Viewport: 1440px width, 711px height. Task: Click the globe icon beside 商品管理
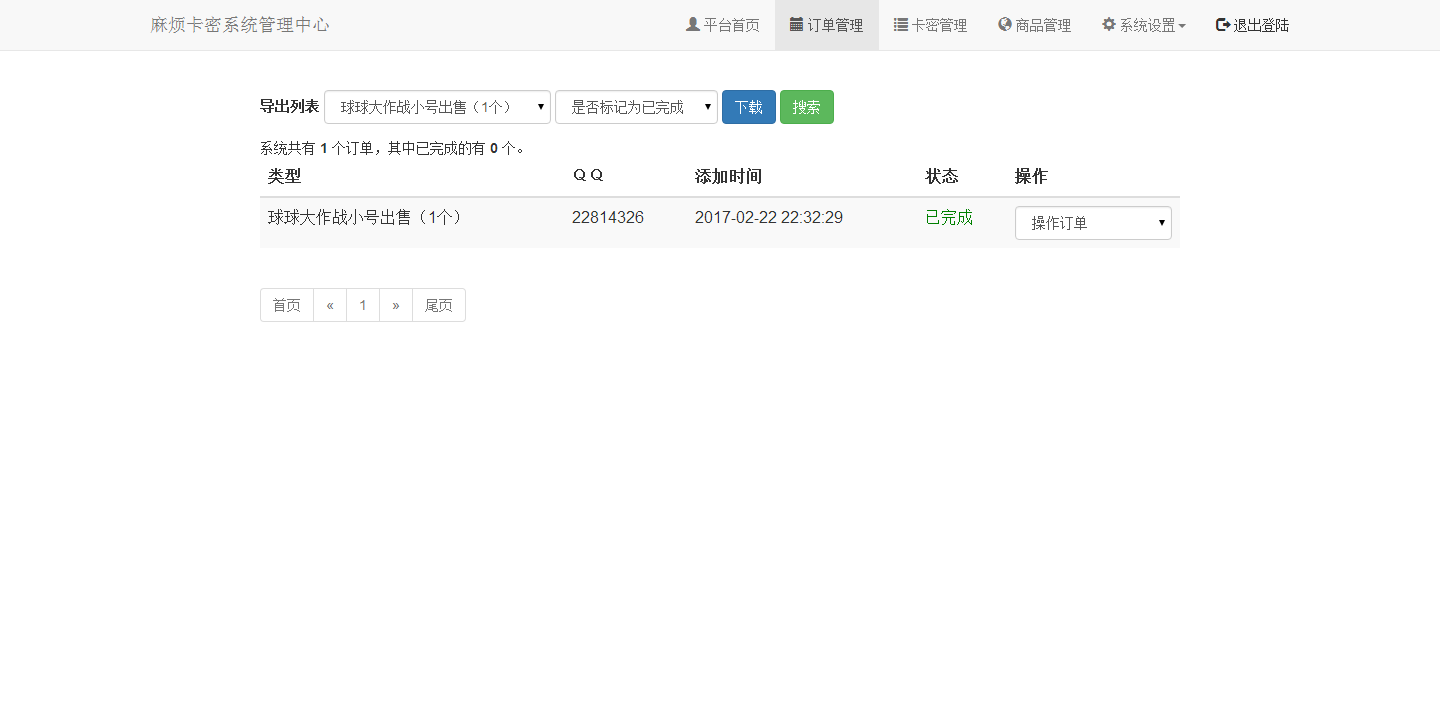click(1004, 24)
